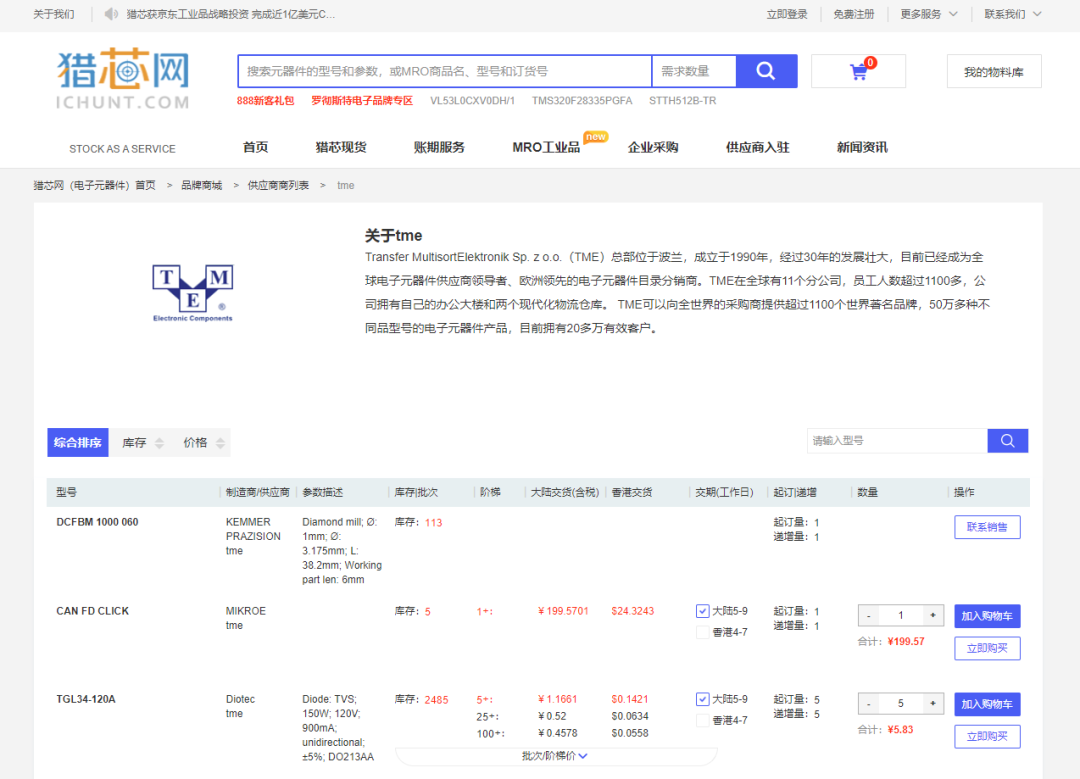This screenshot has height=779, width=1080.
Task: Click the speaker announcement icon
Action: (111, 14)
